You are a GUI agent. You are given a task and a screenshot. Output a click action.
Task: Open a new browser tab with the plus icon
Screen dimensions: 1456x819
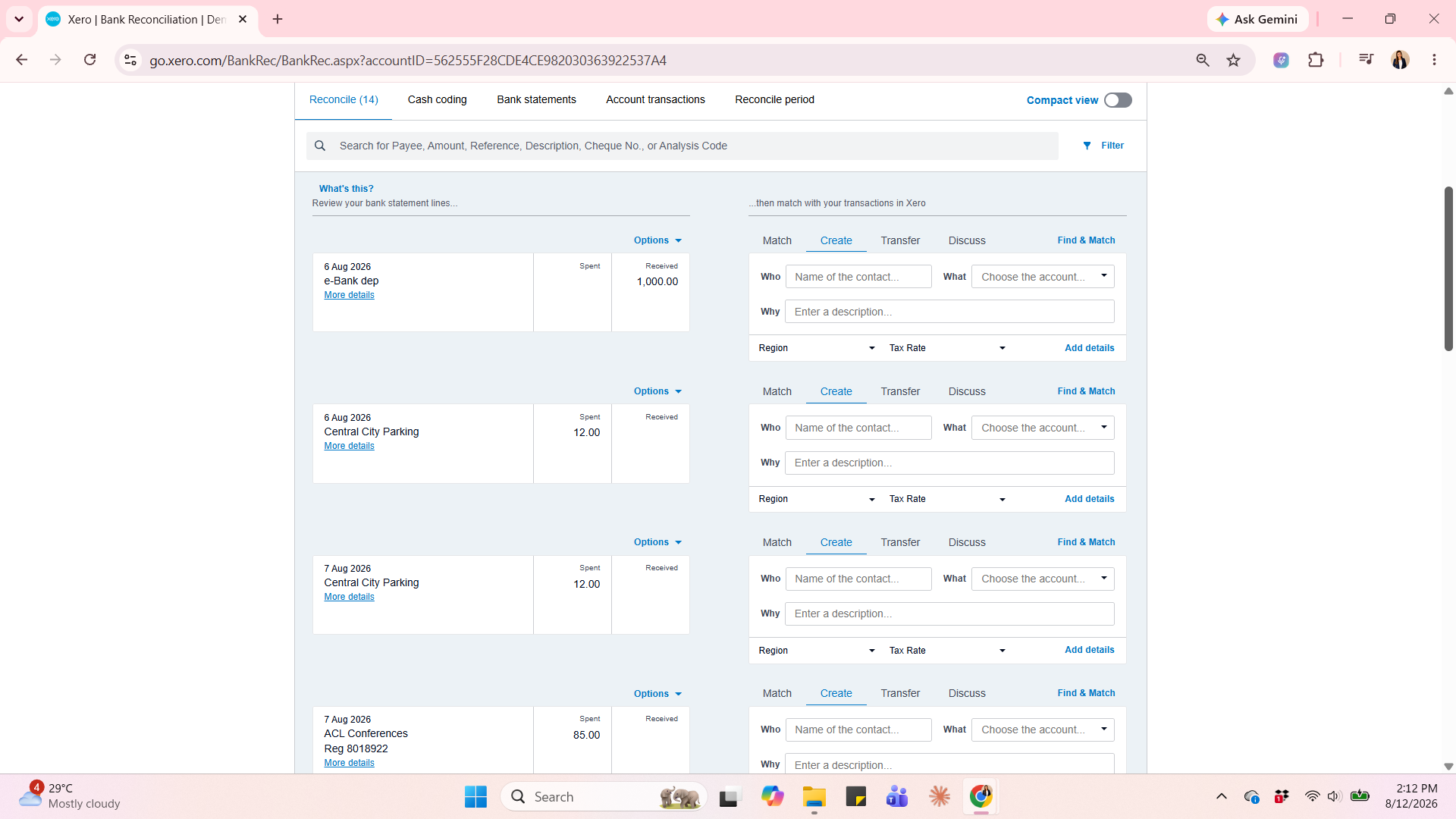[278, 19]
